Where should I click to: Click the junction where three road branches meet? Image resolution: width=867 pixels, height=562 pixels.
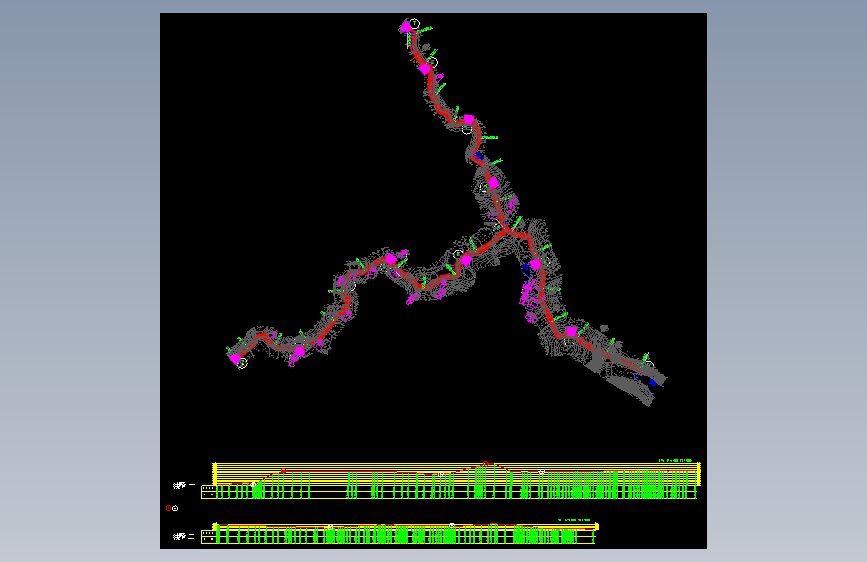tap(506, 231)
